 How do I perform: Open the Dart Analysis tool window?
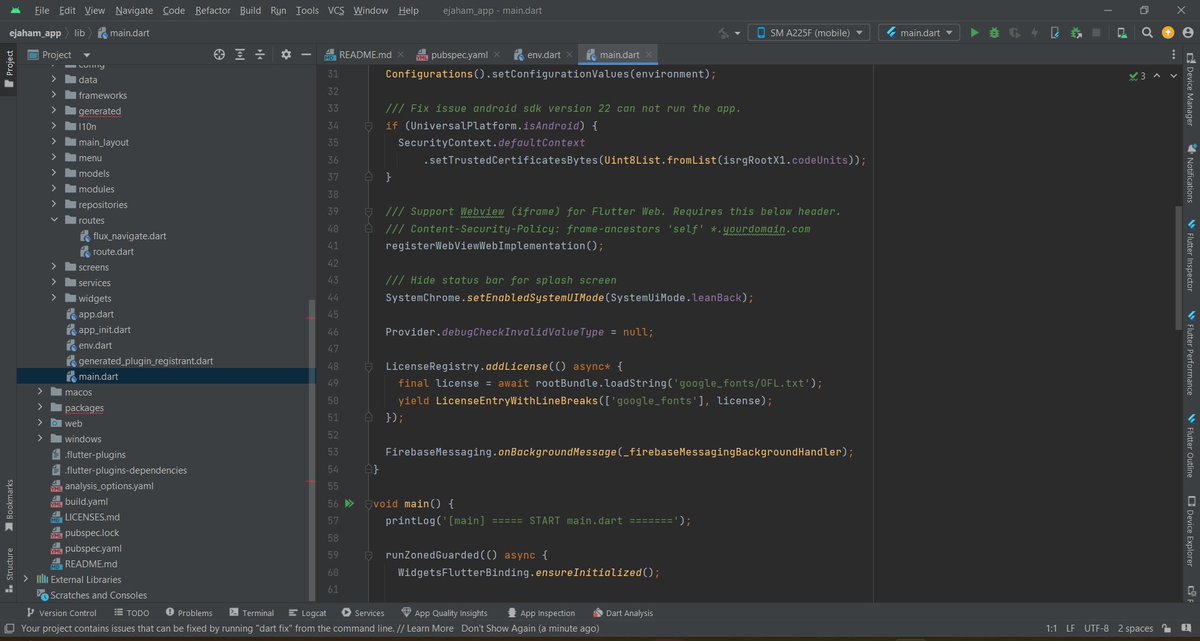click(621, 613)
